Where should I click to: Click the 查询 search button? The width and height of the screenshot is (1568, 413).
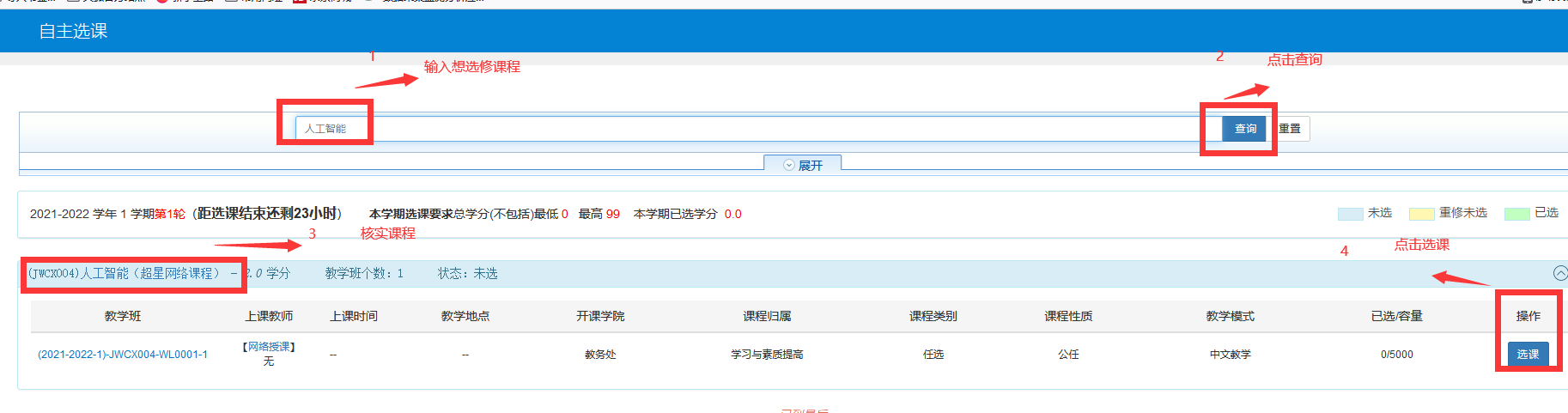(x=1244, y=129)
